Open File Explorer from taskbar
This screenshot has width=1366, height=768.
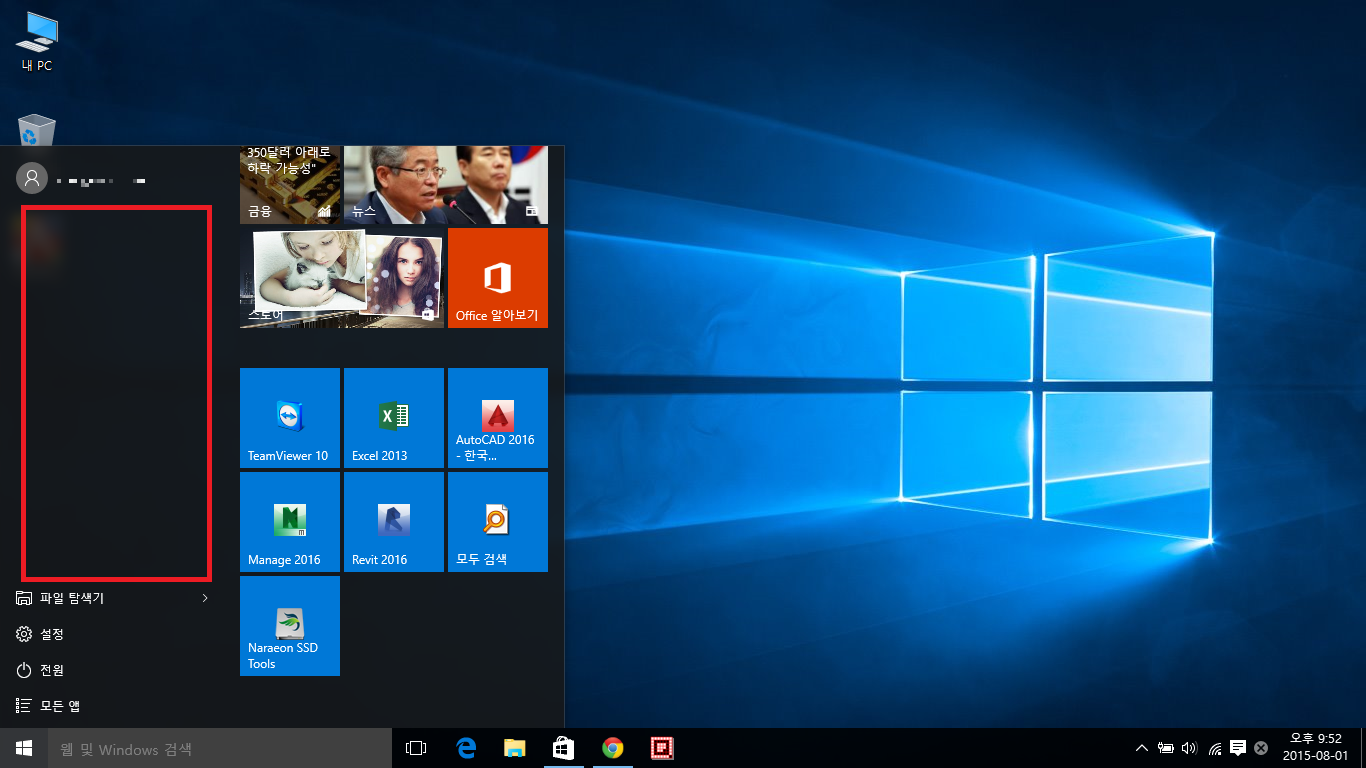click(x=514, y=748)
